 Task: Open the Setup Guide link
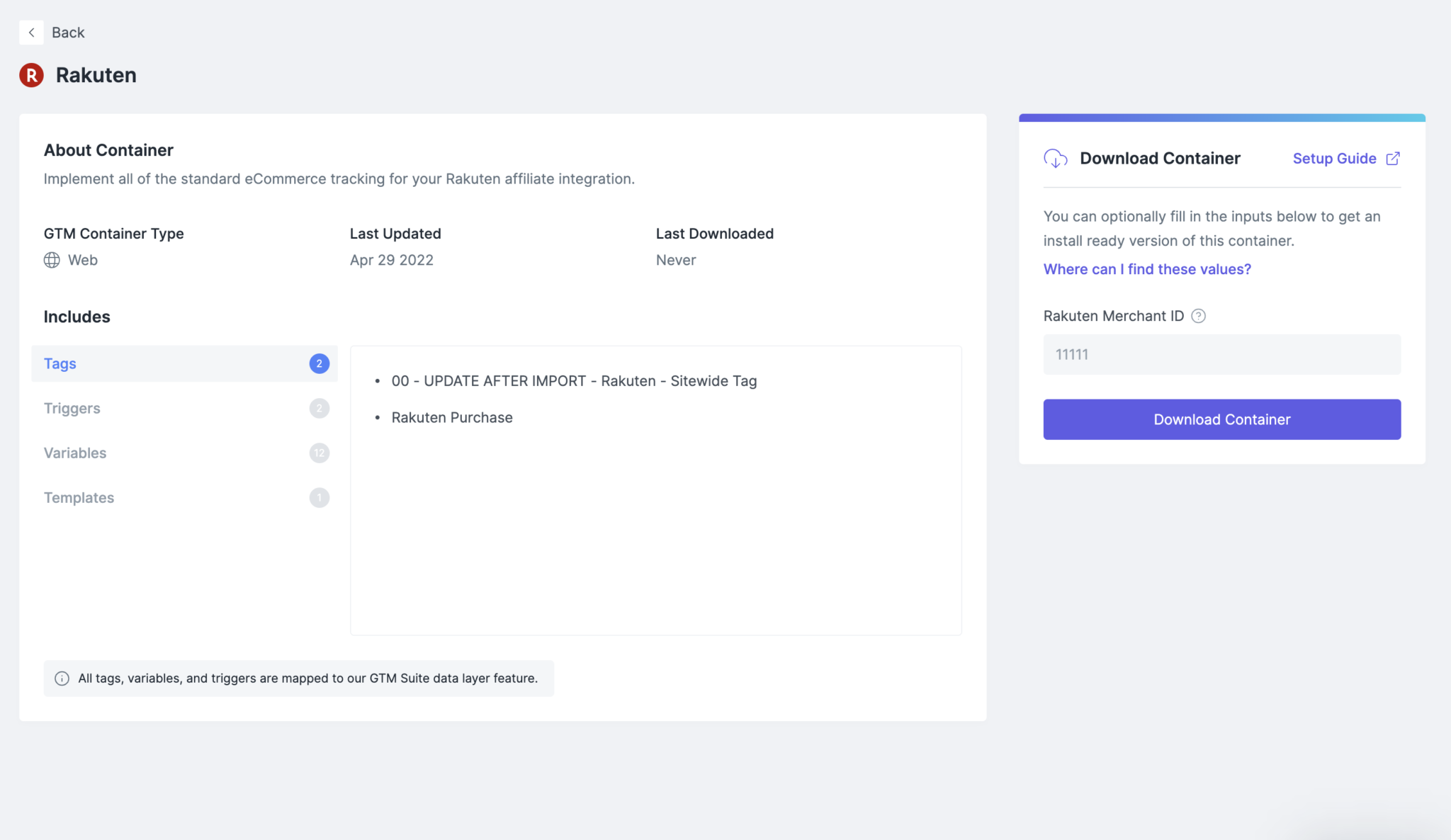(1334, 159)
